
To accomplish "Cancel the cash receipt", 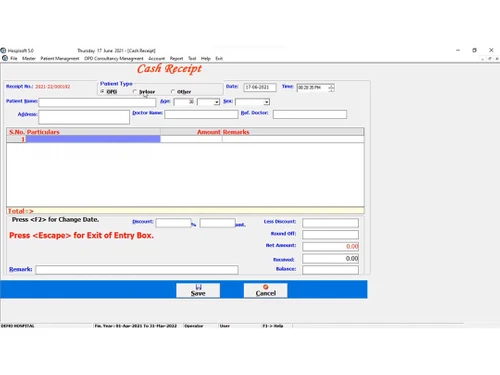I will 265,290.
